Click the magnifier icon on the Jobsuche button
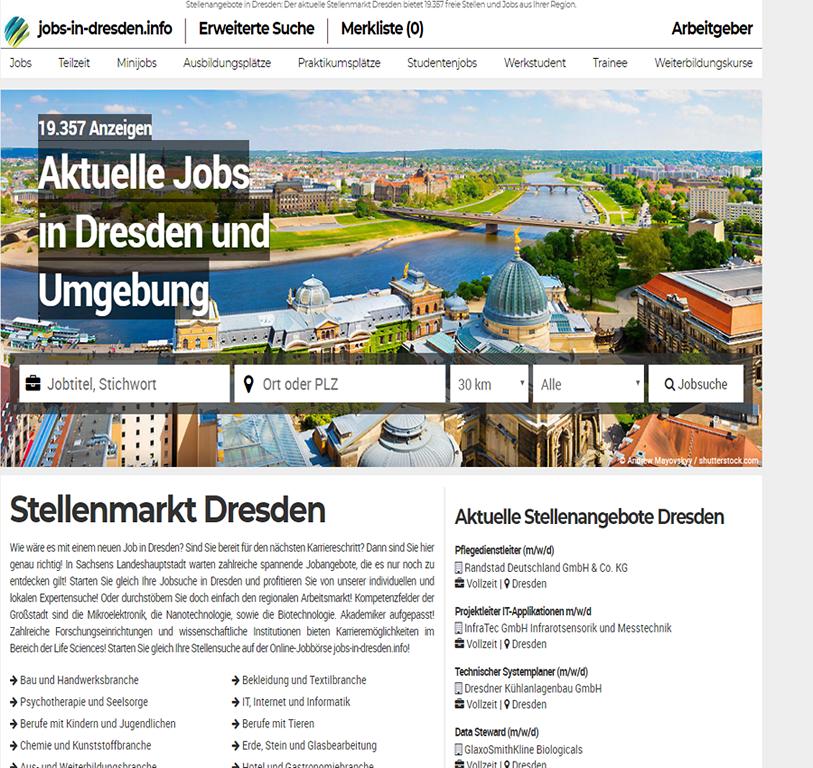 point(670,383)
